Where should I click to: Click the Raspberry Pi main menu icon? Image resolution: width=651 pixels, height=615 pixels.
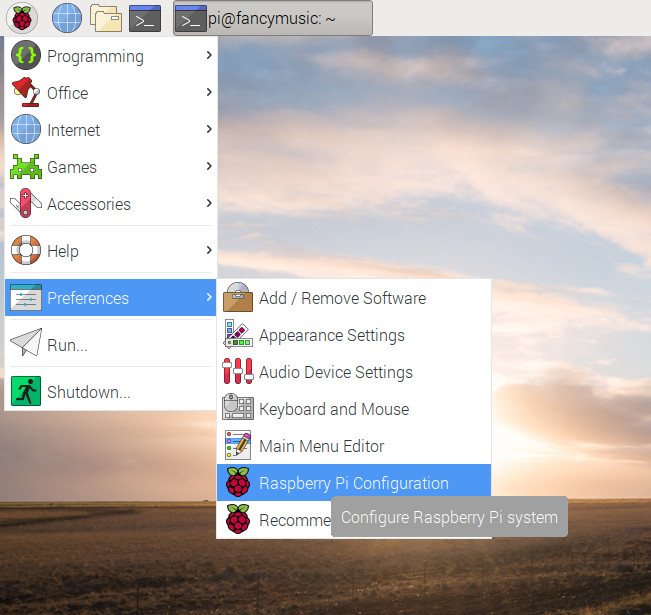coord(22,18)
